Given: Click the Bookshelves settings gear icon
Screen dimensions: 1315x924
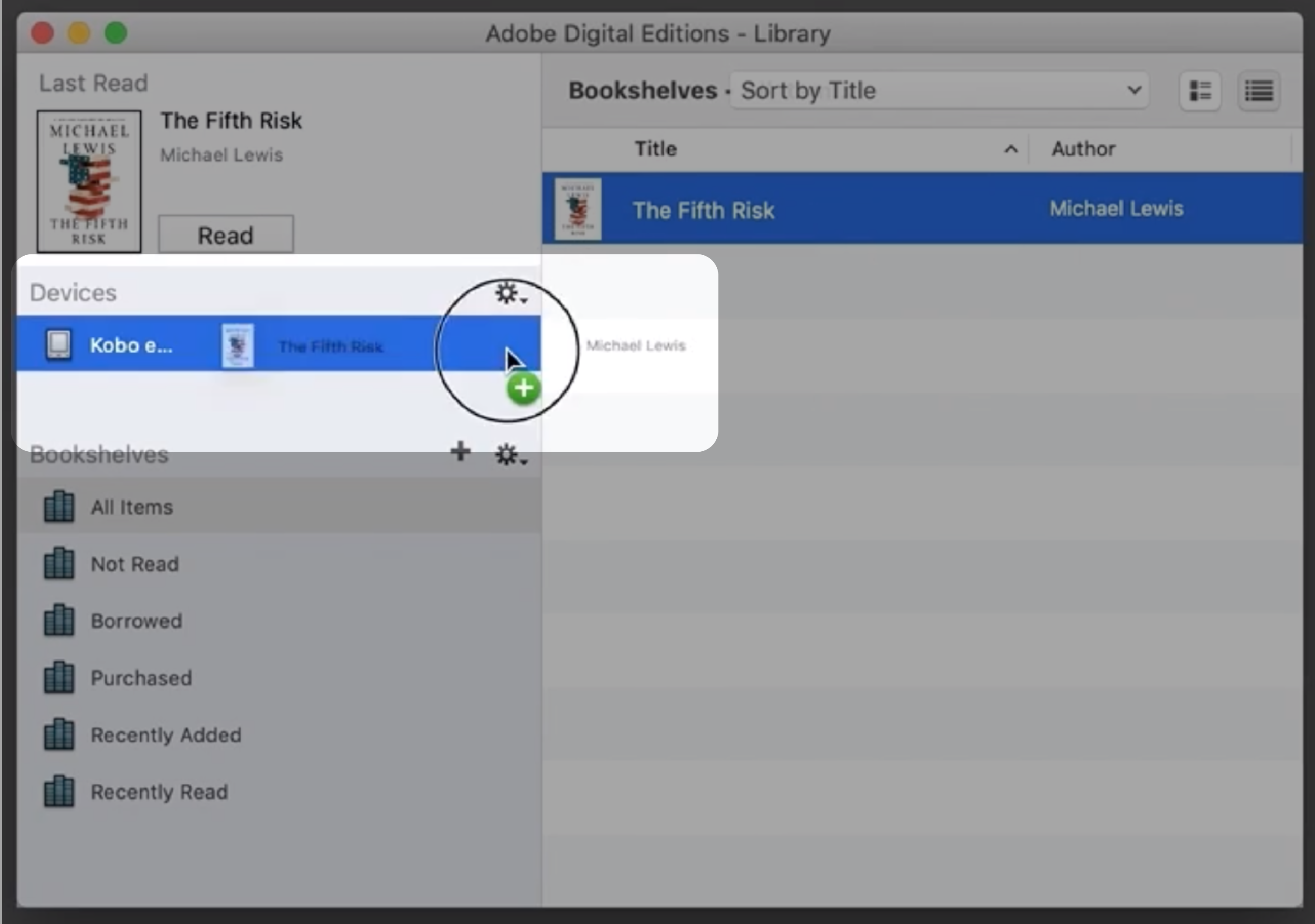Looking at the screenshot, I should pos(507,453).
